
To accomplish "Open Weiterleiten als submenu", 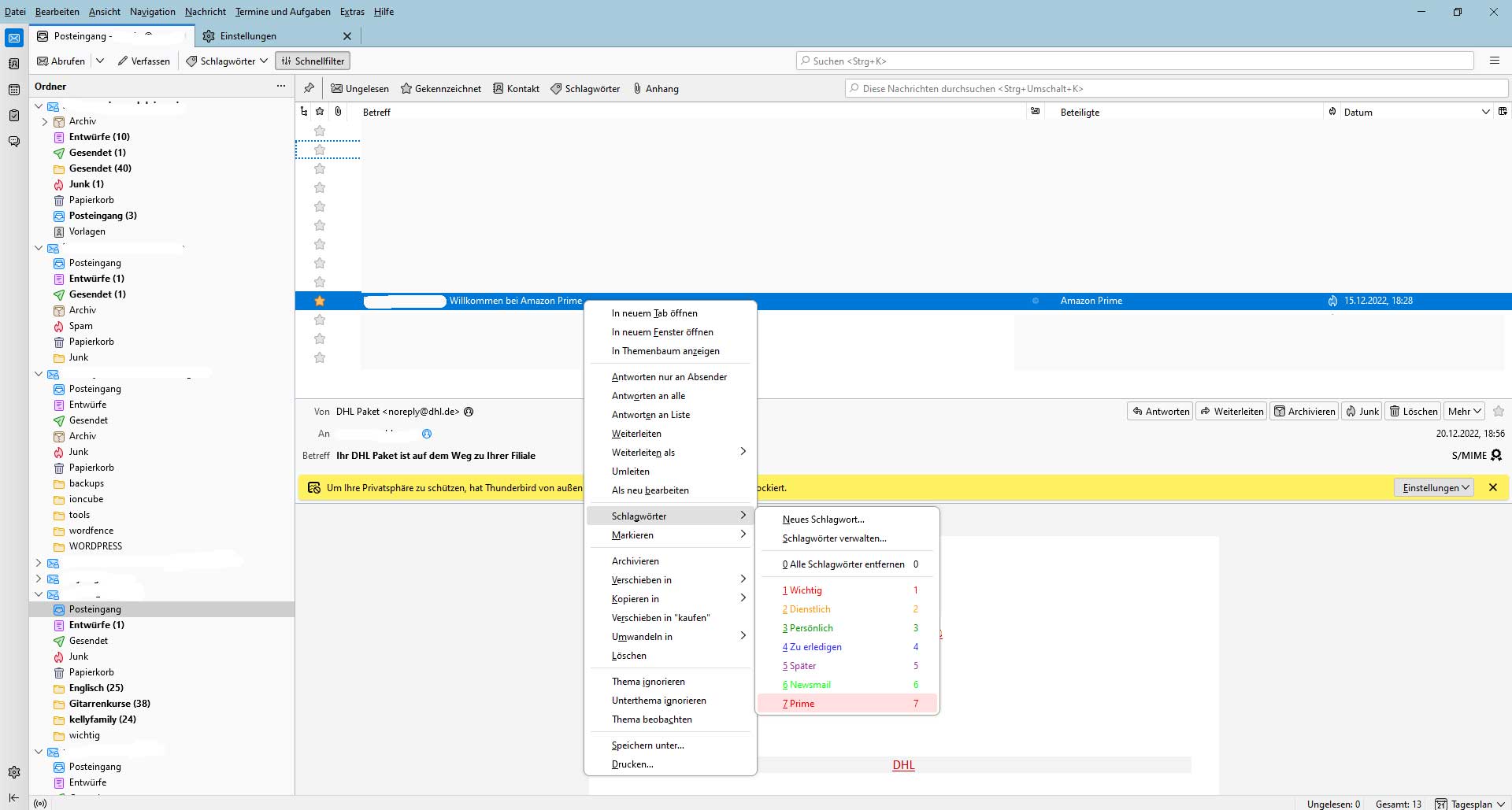I will 670,452.
